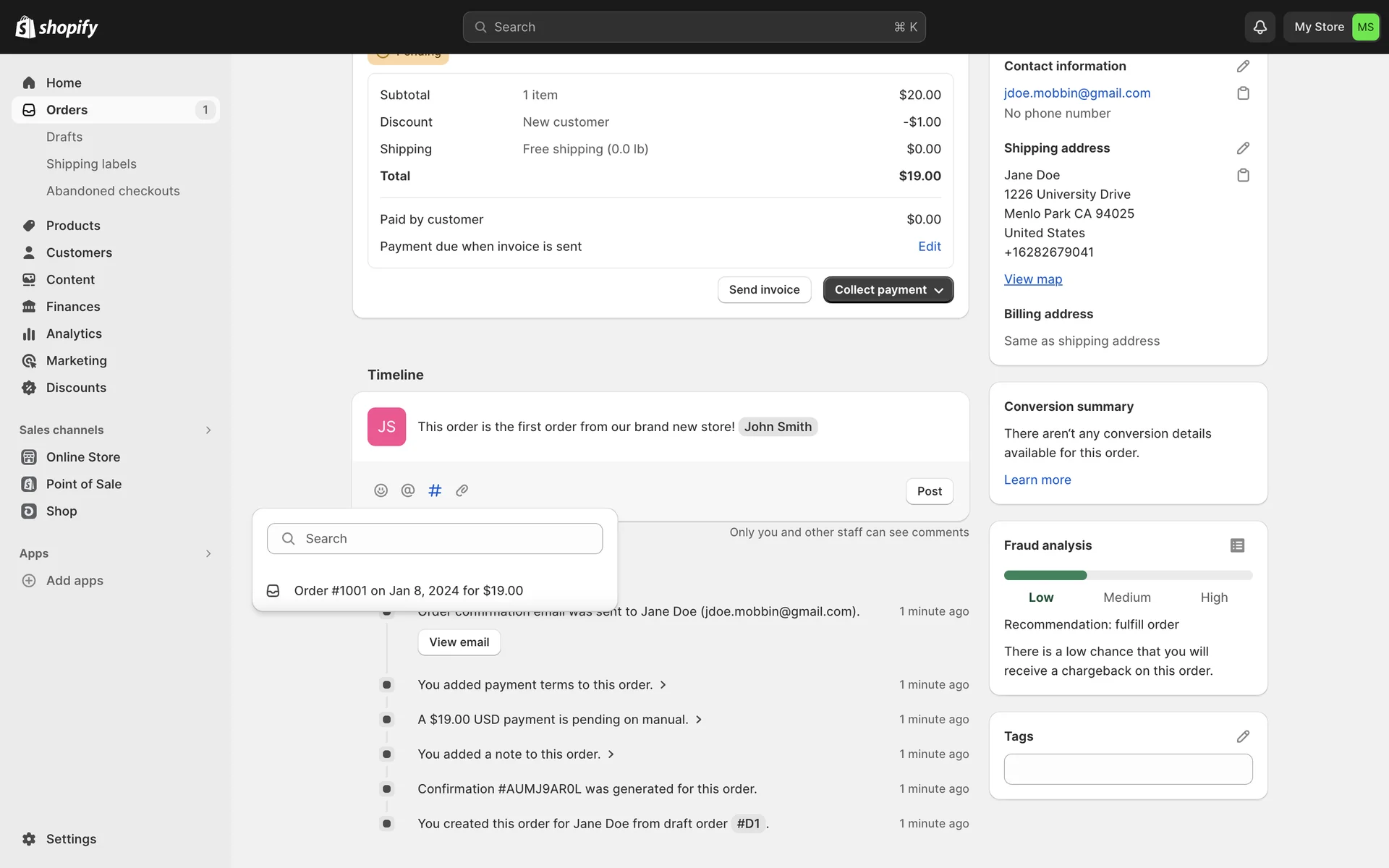Open fraud analysis details list icon

(1237, 545)
